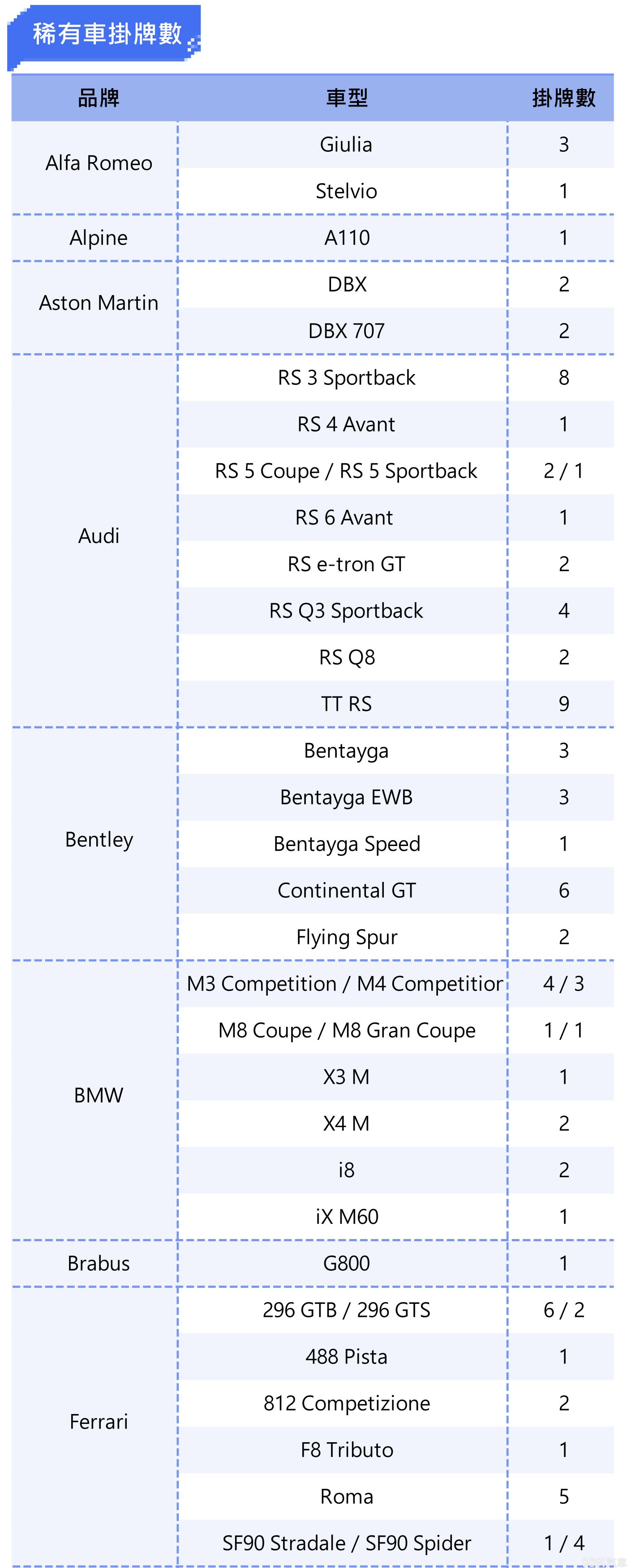Click the 掛牌數 column header
This screenshot has height=1568, width=627.
[x=563, y=98]
